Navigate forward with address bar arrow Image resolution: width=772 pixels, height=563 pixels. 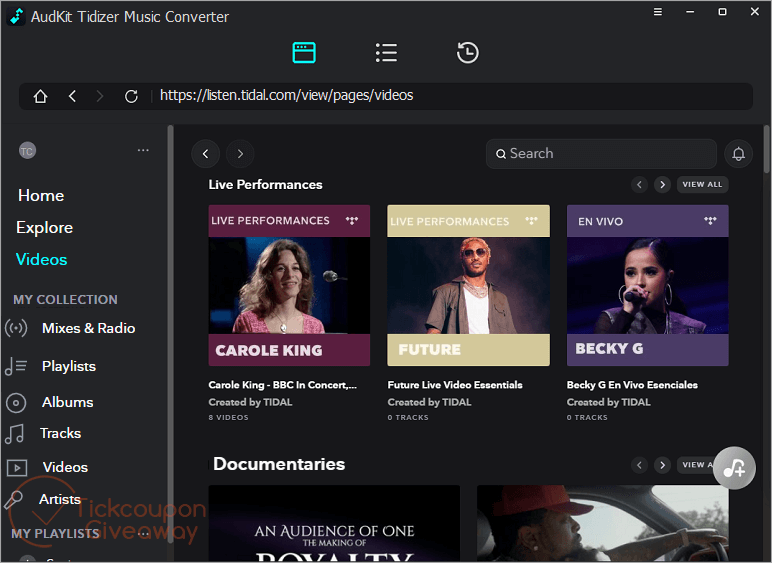100,96
